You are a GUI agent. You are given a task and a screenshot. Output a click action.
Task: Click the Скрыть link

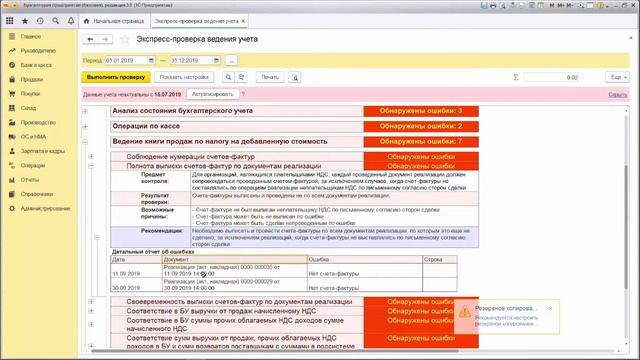[618, 95]
